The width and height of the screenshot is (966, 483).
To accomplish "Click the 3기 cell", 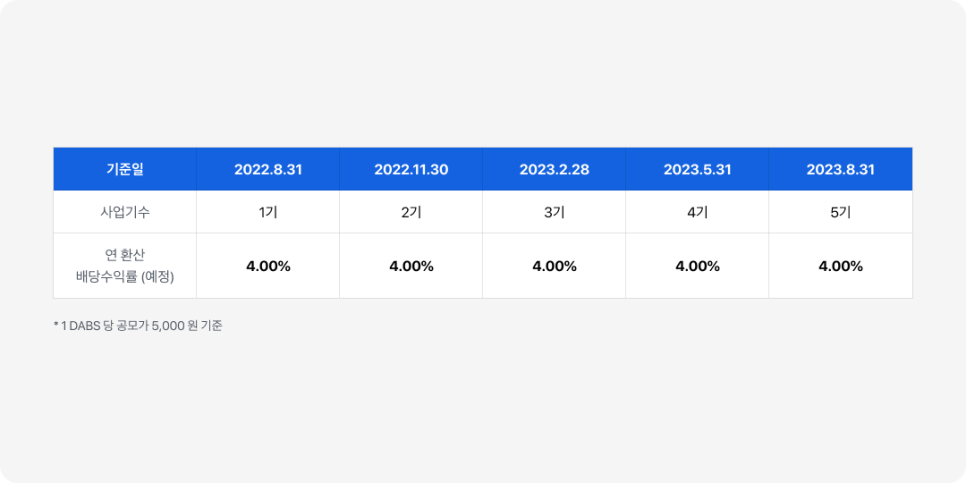I will 554,212.
